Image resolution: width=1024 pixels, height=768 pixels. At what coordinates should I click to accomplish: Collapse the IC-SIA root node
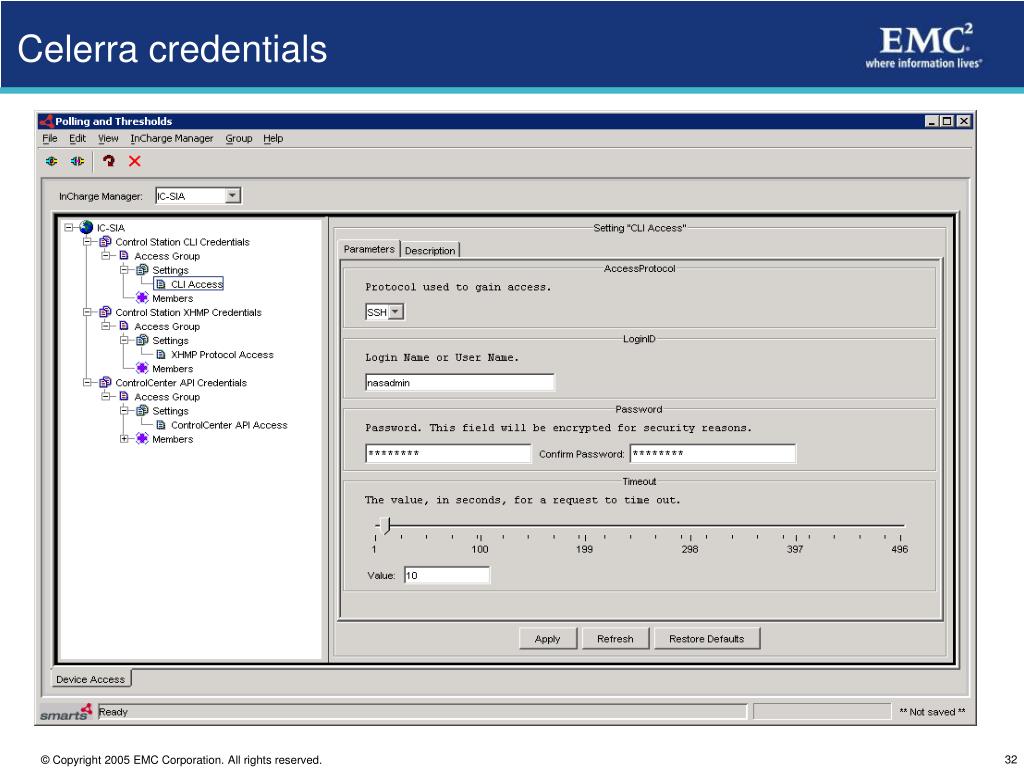(69, 227)
